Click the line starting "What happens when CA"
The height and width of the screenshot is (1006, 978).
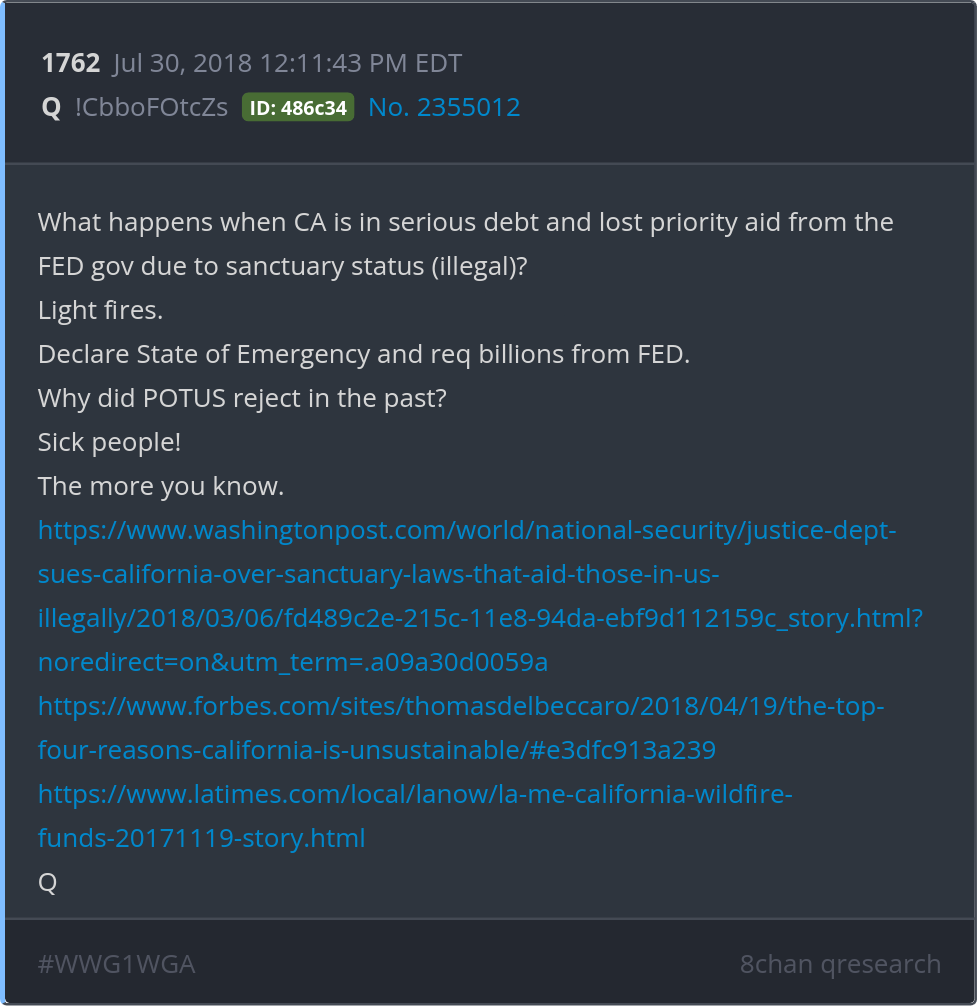click(465, 222)
